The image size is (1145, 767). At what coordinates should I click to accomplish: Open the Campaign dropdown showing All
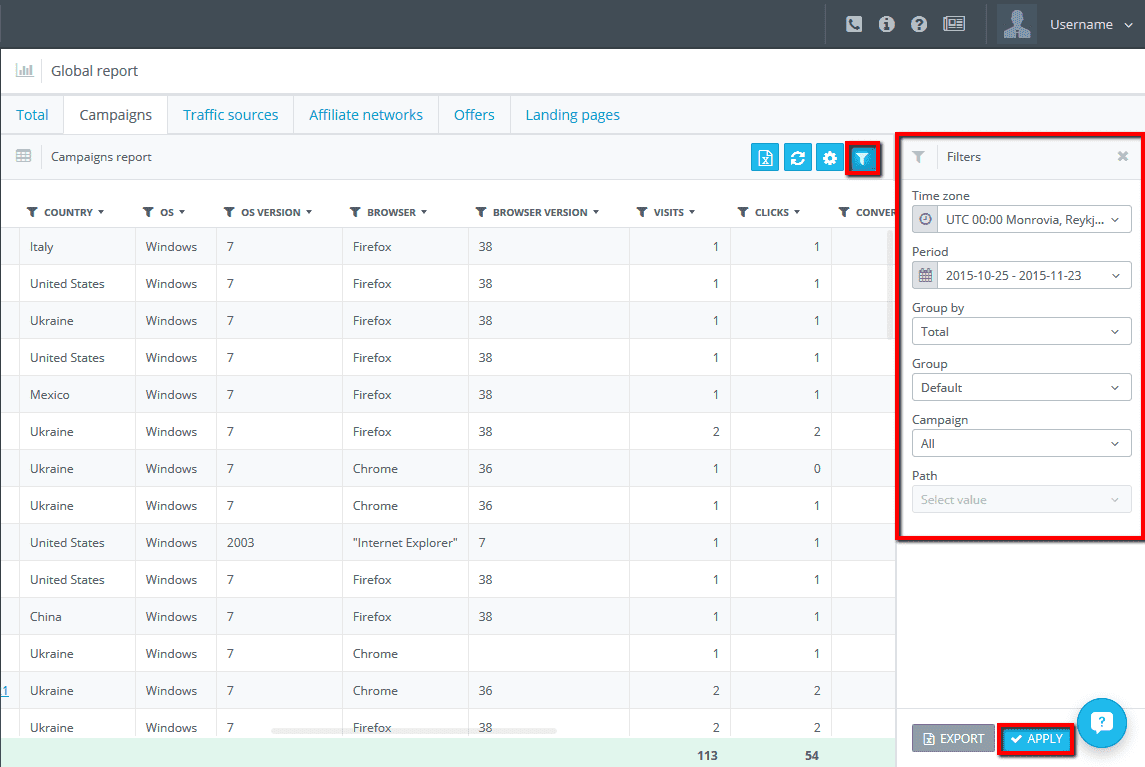click(1022, 443)
